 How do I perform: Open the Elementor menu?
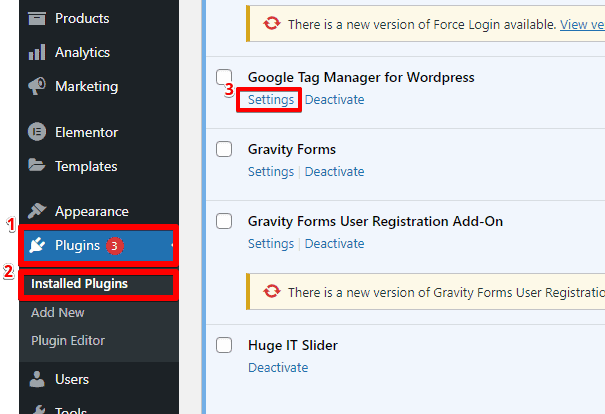coord(86,132)
